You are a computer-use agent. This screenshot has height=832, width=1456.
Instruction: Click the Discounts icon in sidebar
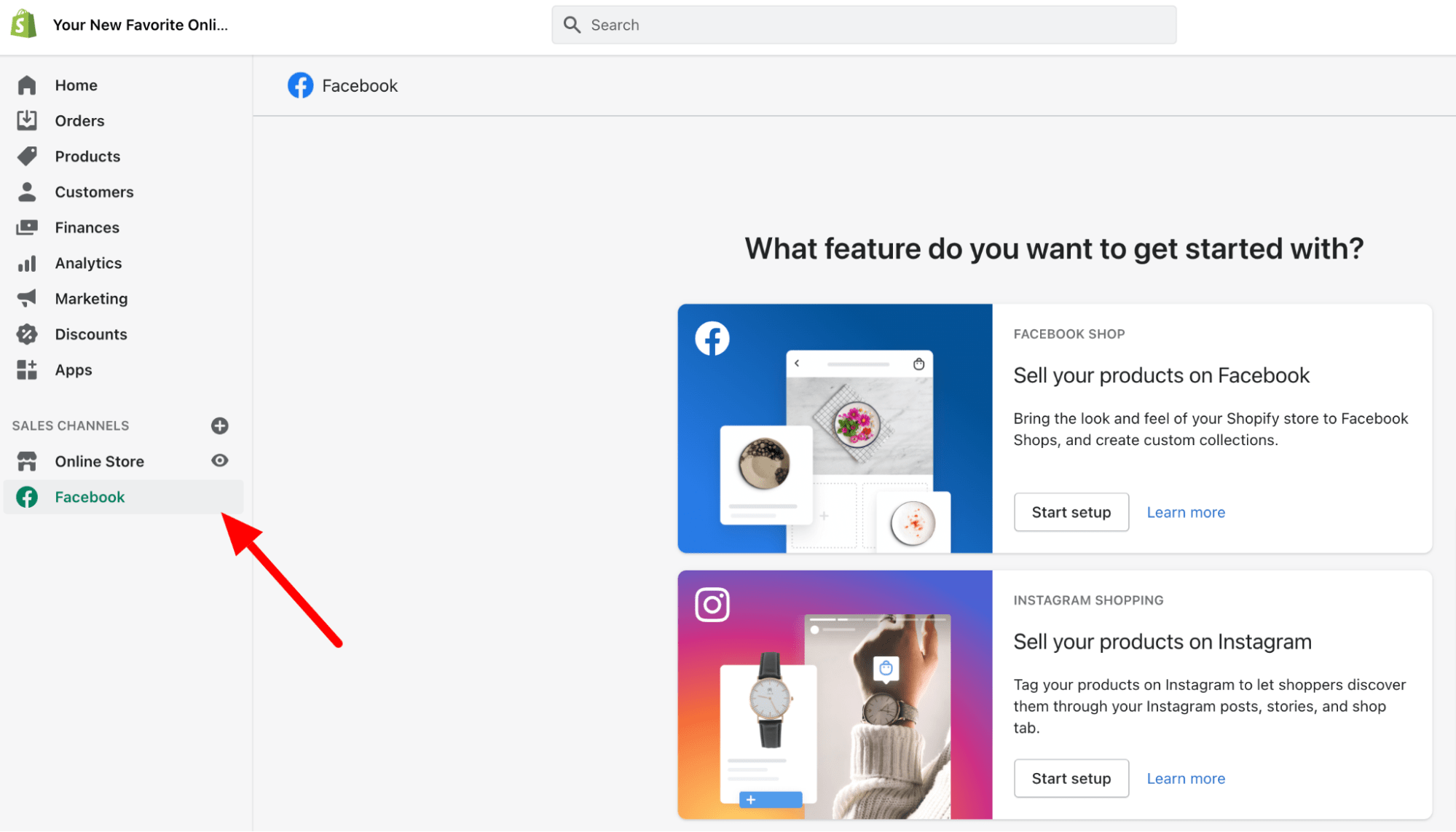(x=27, y=333)
